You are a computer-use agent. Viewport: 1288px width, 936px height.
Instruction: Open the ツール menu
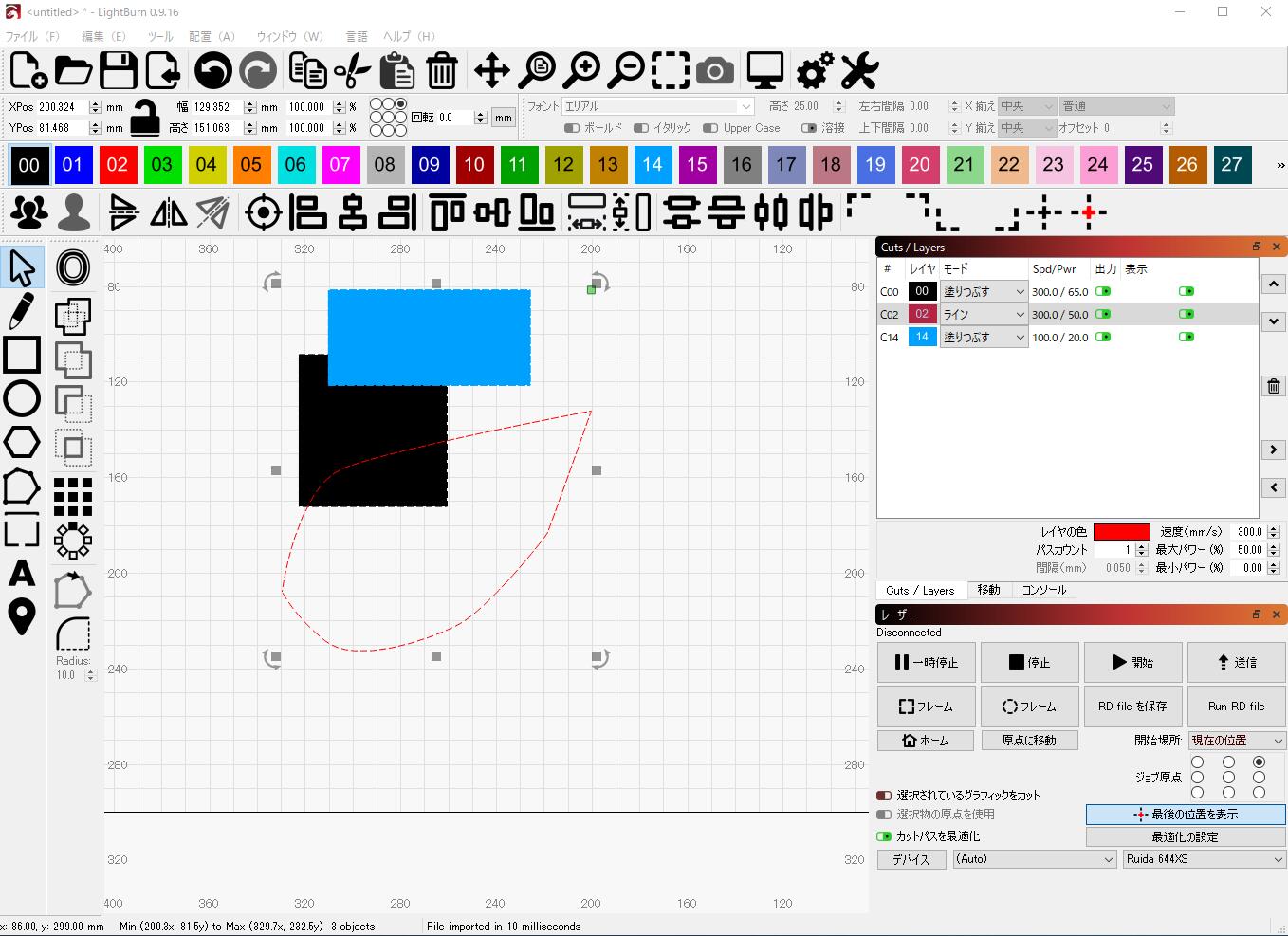(160, 36)
